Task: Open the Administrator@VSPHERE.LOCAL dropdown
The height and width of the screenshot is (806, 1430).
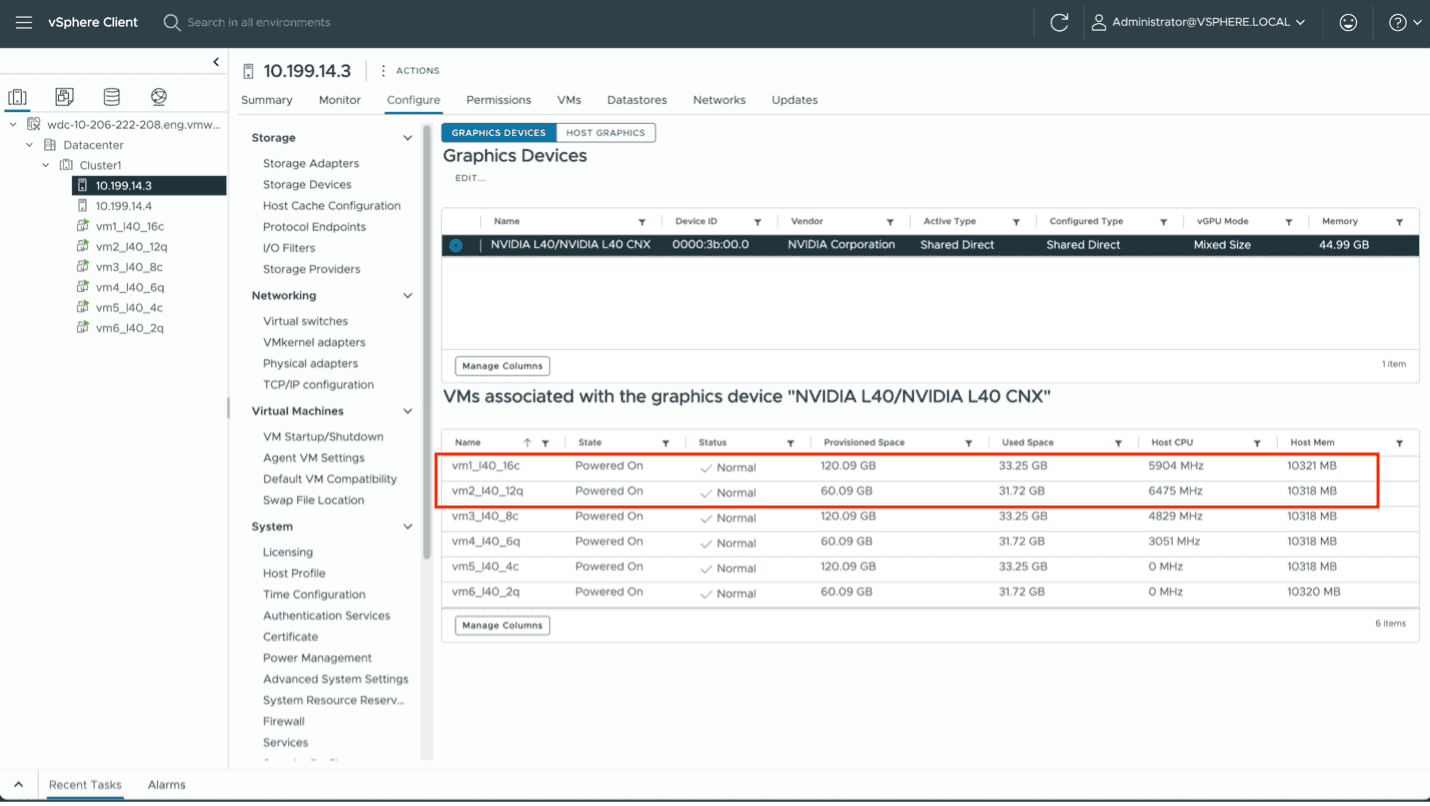Action: pos(1199,21)
